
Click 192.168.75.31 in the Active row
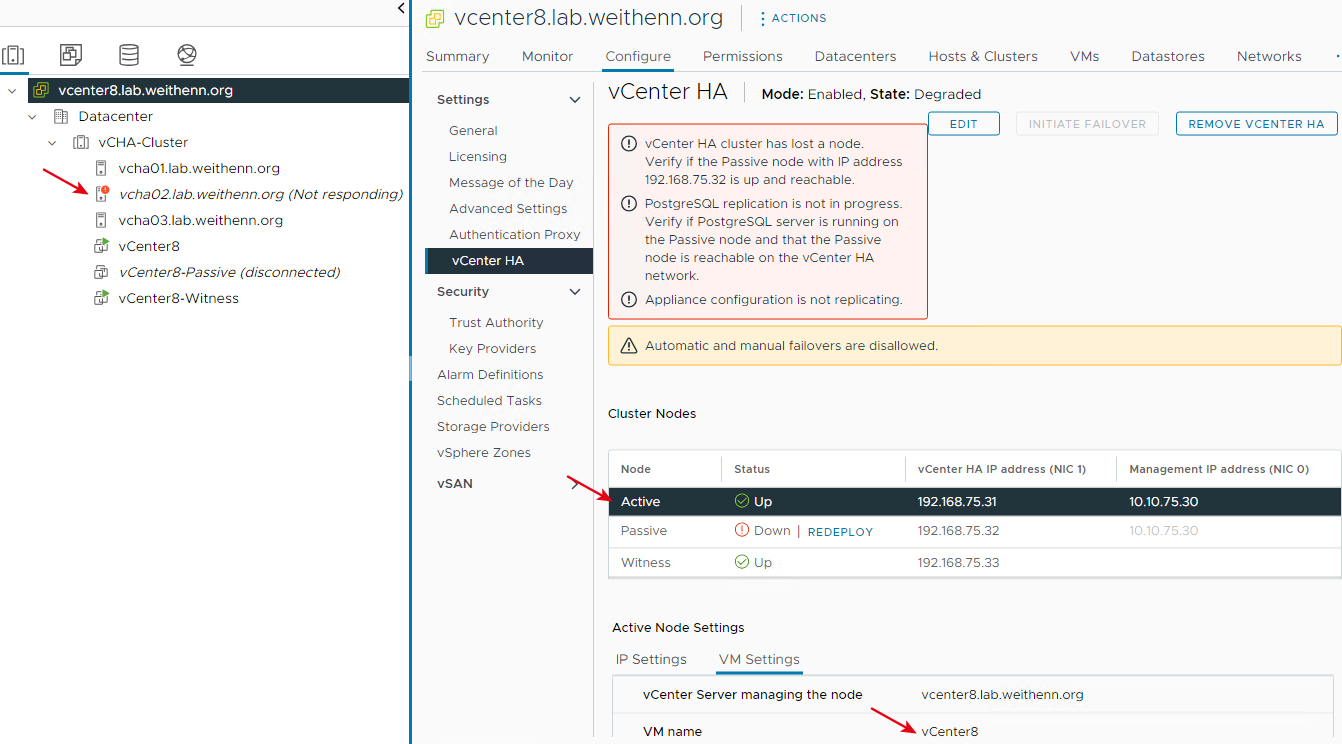click(x=957, y=502)
